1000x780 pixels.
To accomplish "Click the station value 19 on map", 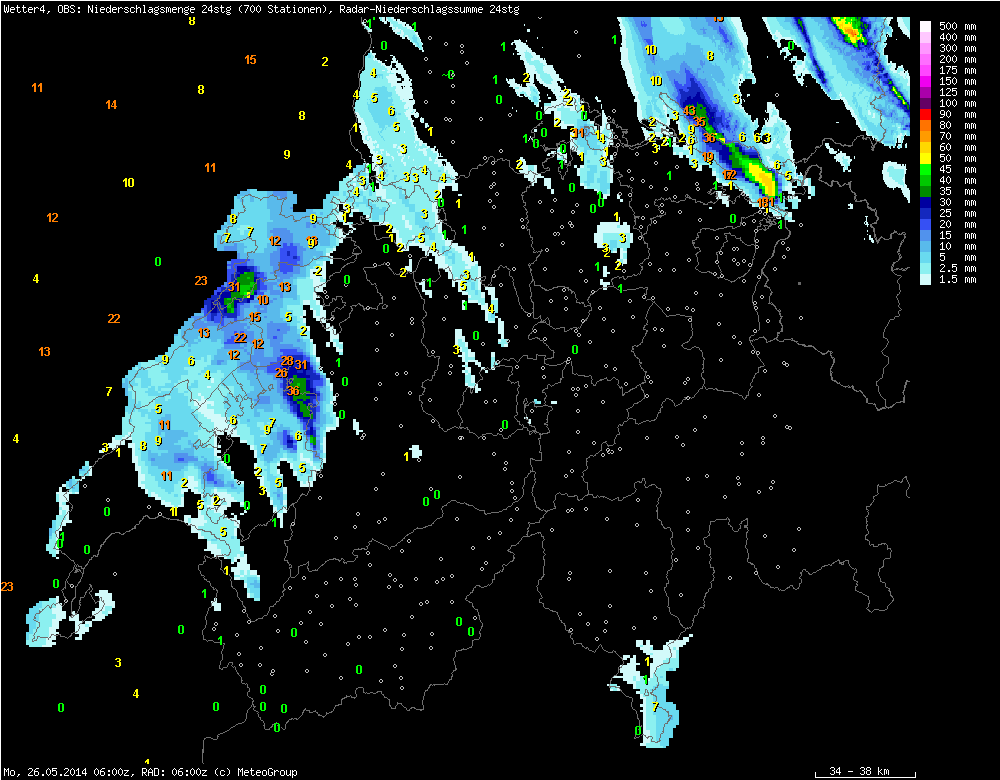I will click(x=708, y=157).
